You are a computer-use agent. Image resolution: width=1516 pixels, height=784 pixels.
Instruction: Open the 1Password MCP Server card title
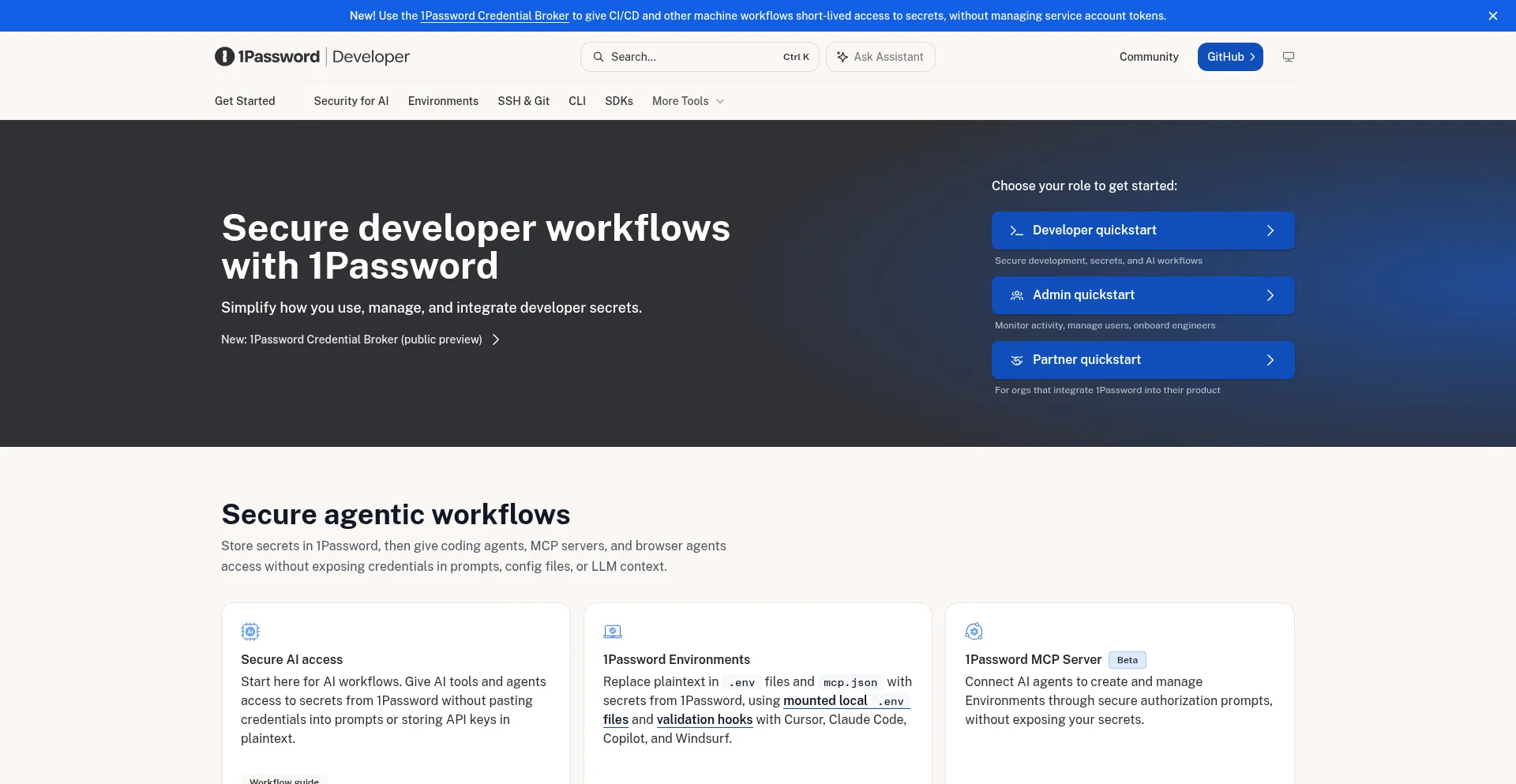pos(1033,660)
